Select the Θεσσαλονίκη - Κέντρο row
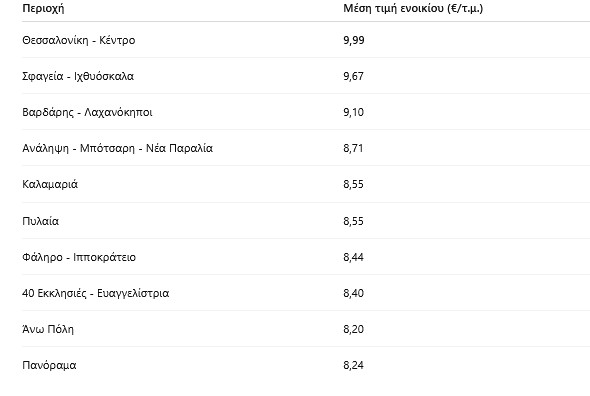The width and height of the screenshot is (590, 396). click(x=306, y=40)
